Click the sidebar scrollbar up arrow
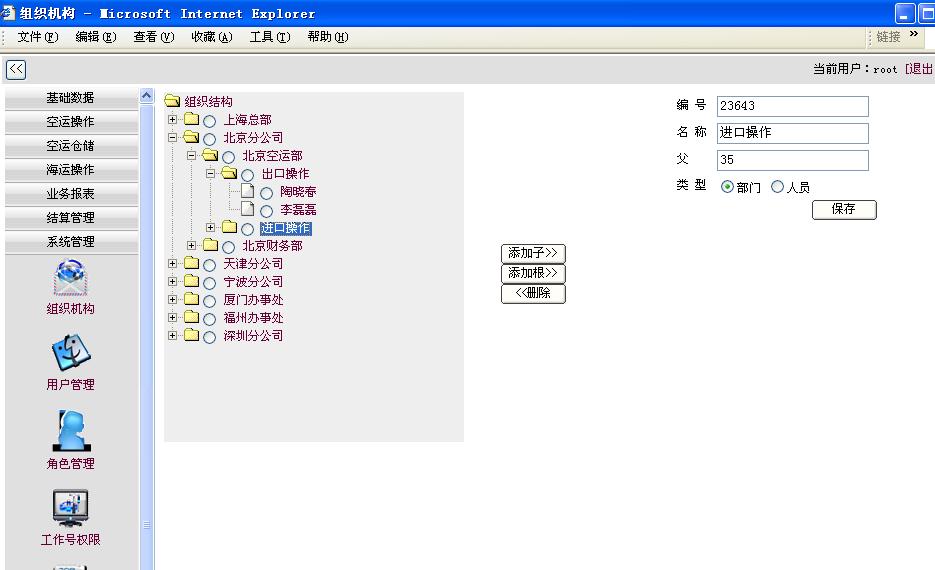The height and width of the screenshot is (570, 935). (x=147, y=96)
